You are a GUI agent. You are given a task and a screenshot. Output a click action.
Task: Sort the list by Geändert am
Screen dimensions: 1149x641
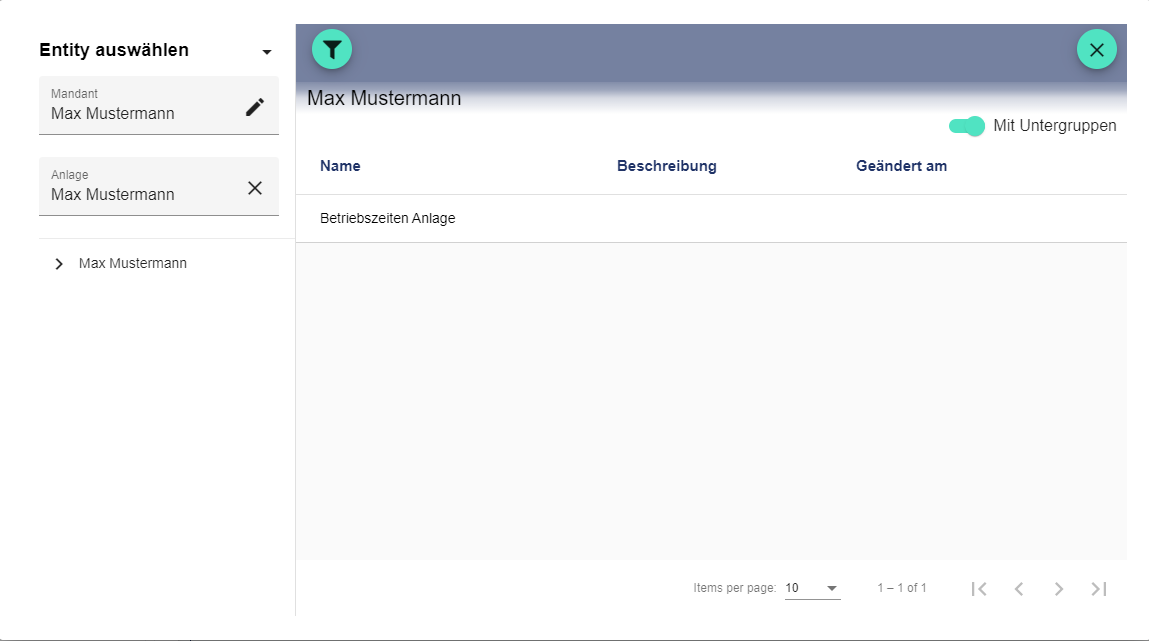(x=901, y=165)
